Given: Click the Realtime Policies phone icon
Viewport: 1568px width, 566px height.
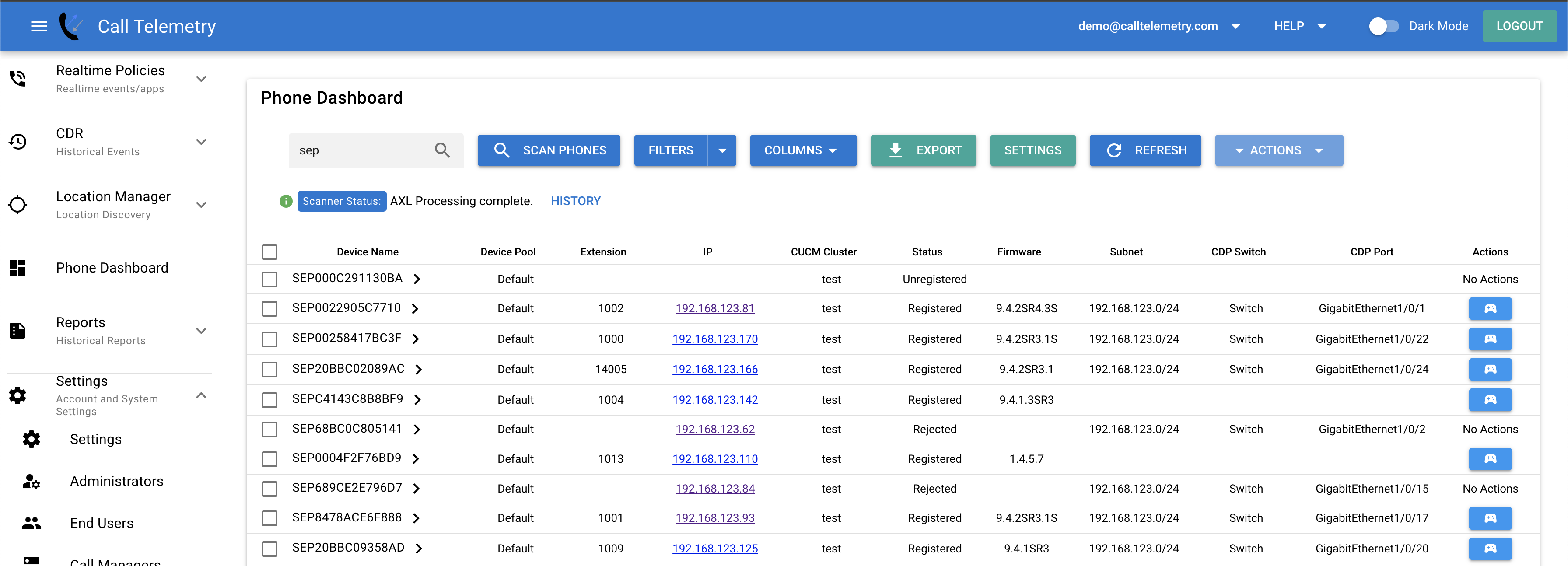Looking at the screenshot, I should point(17,78).
